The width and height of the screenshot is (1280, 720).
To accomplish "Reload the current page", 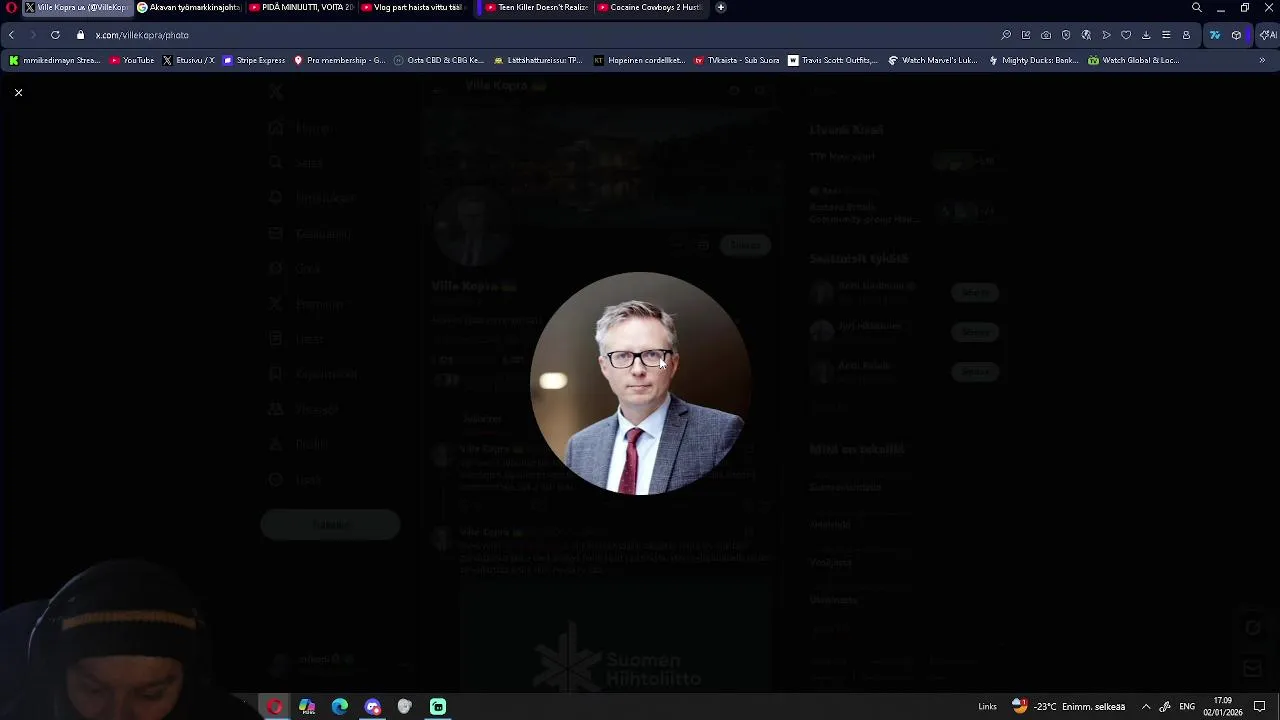I will 55,35.
